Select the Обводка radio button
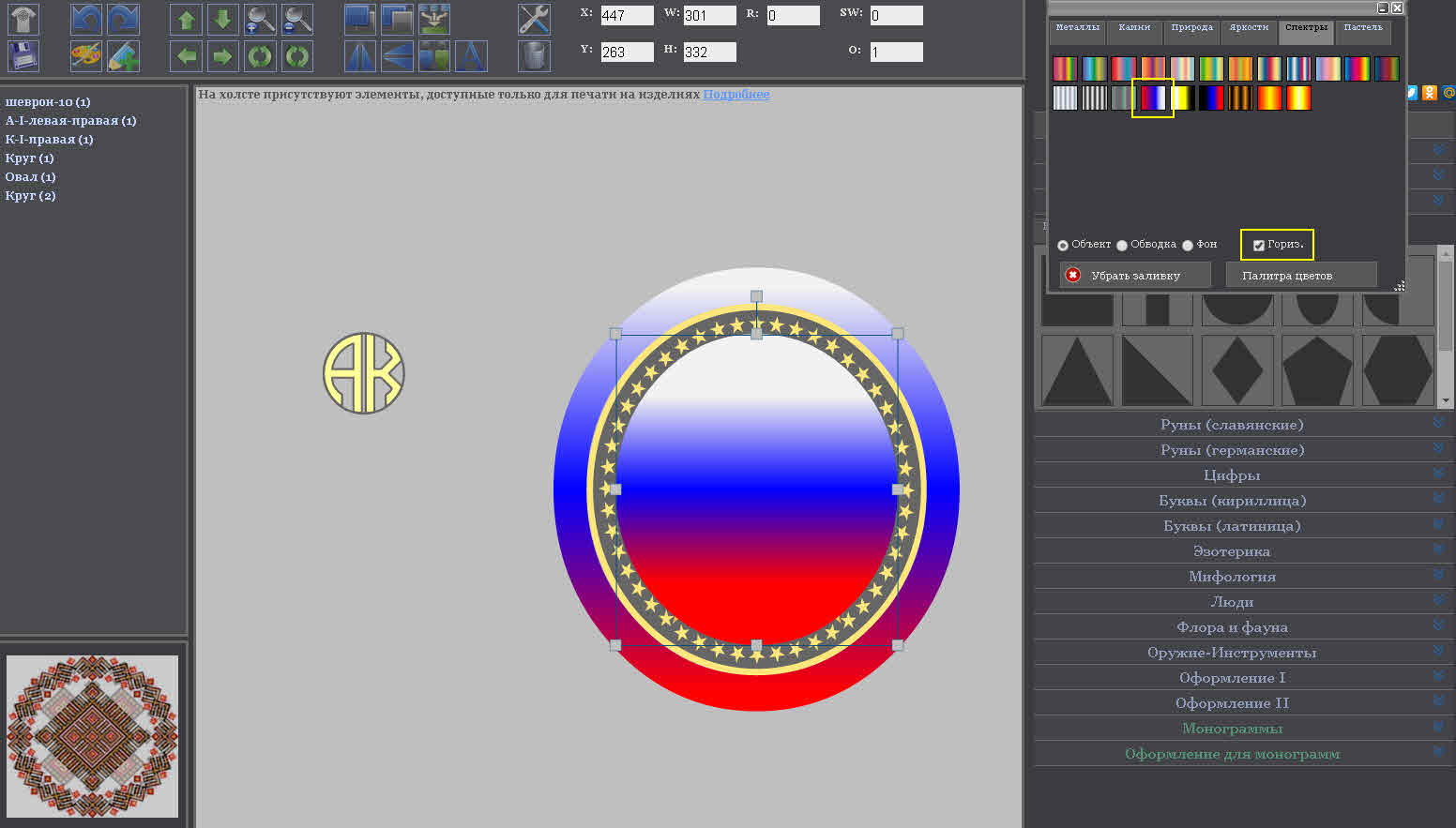The width and height of the screenshot is (1456, 828). point(1122,245)
